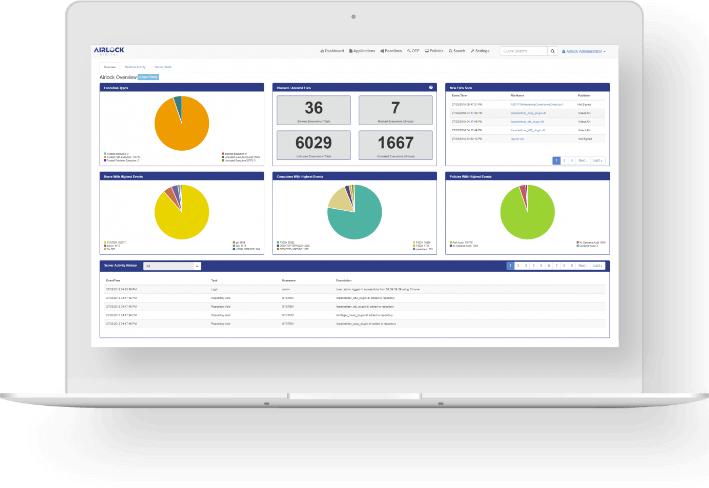Viewport: 709px width, 488px height.
Task: Click the beige slice of computers pie chart
Action: 339,200
